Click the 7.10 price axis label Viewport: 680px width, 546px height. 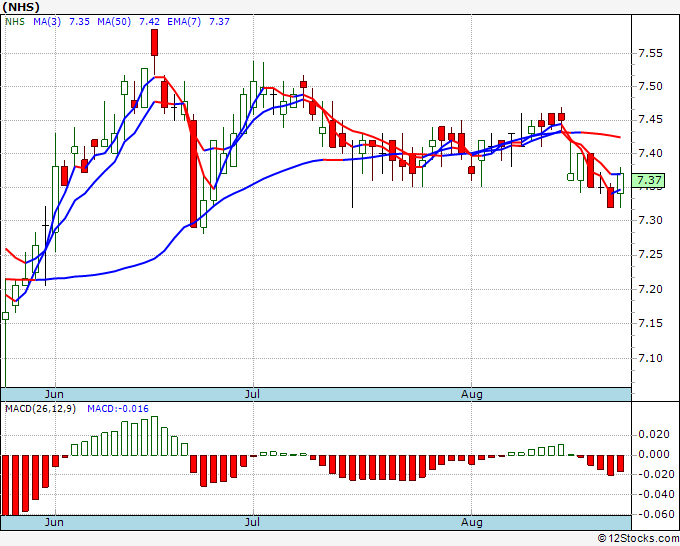coord(651,358)
